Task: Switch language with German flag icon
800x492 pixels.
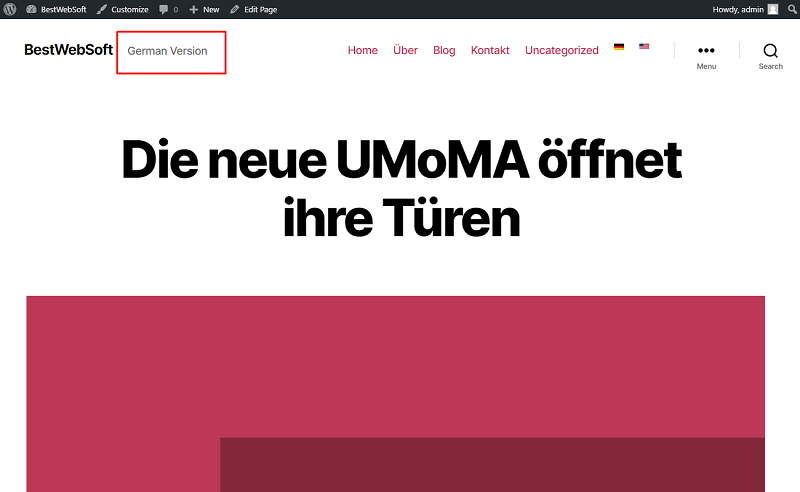Action: coord(619,46)
